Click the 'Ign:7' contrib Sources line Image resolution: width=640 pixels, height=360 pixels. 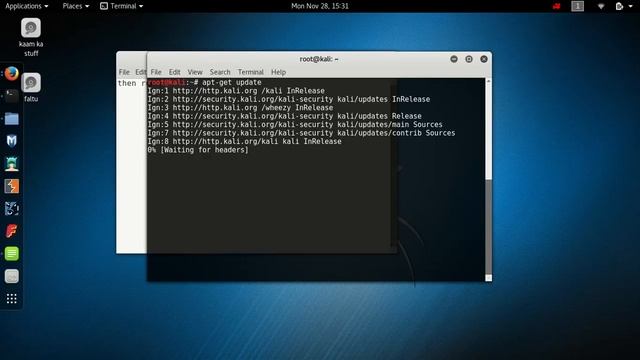click(x=301, y=133)
